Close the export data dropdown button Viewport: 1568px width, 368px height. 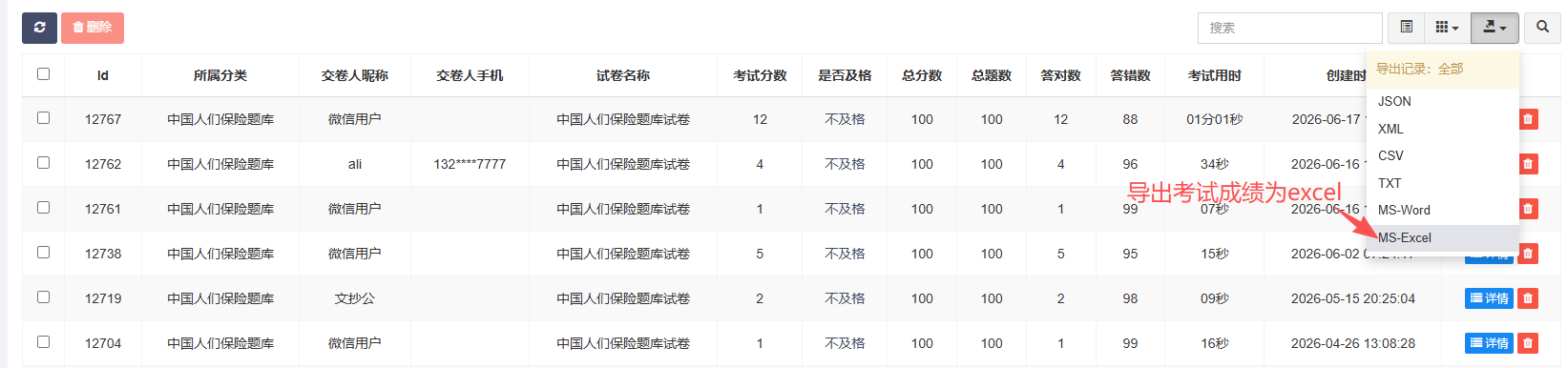click(1495, 28)
